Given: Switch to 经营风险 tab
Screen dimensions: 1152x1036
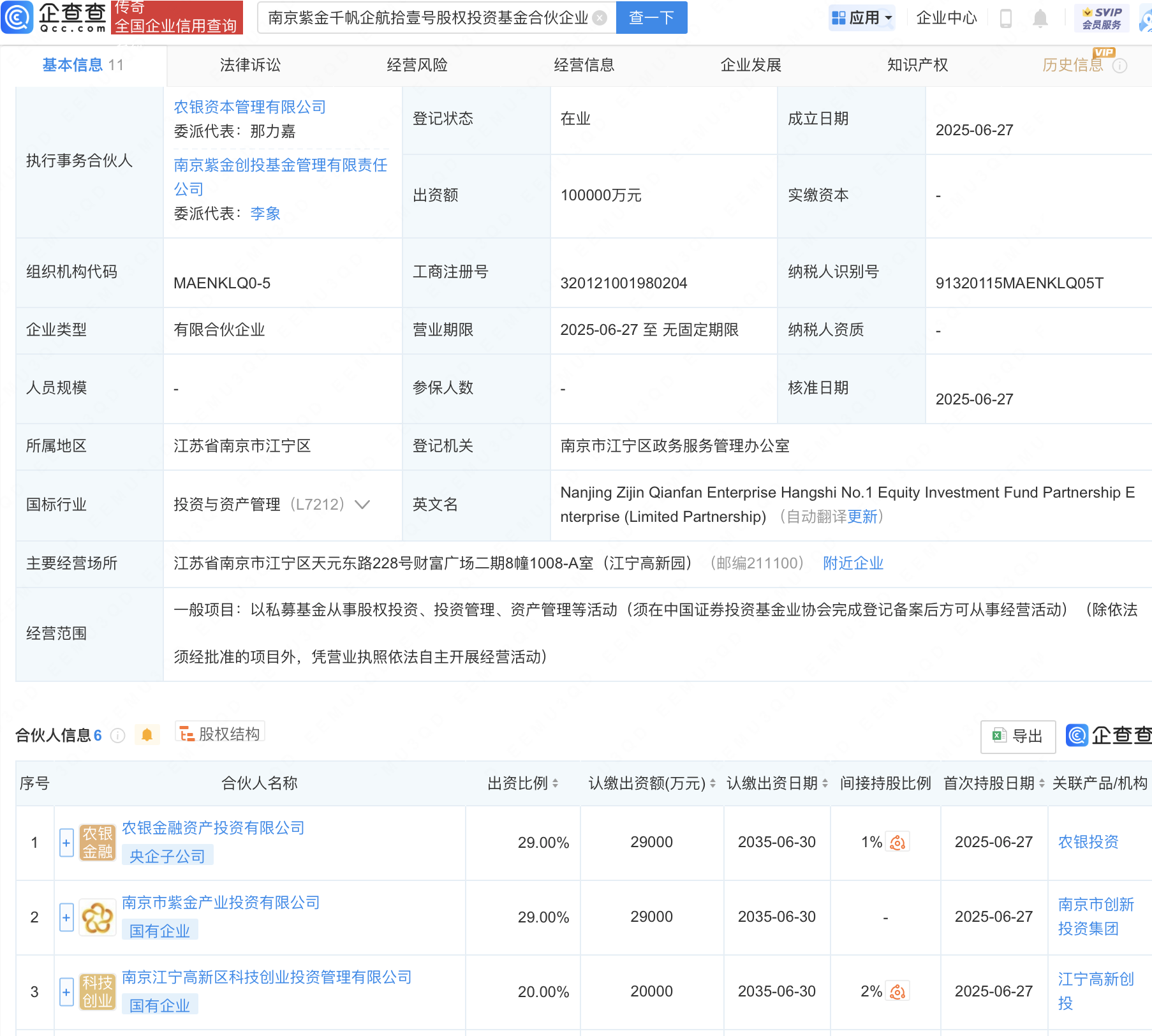Looking at the screenshot, I should [x=417, y=65].
